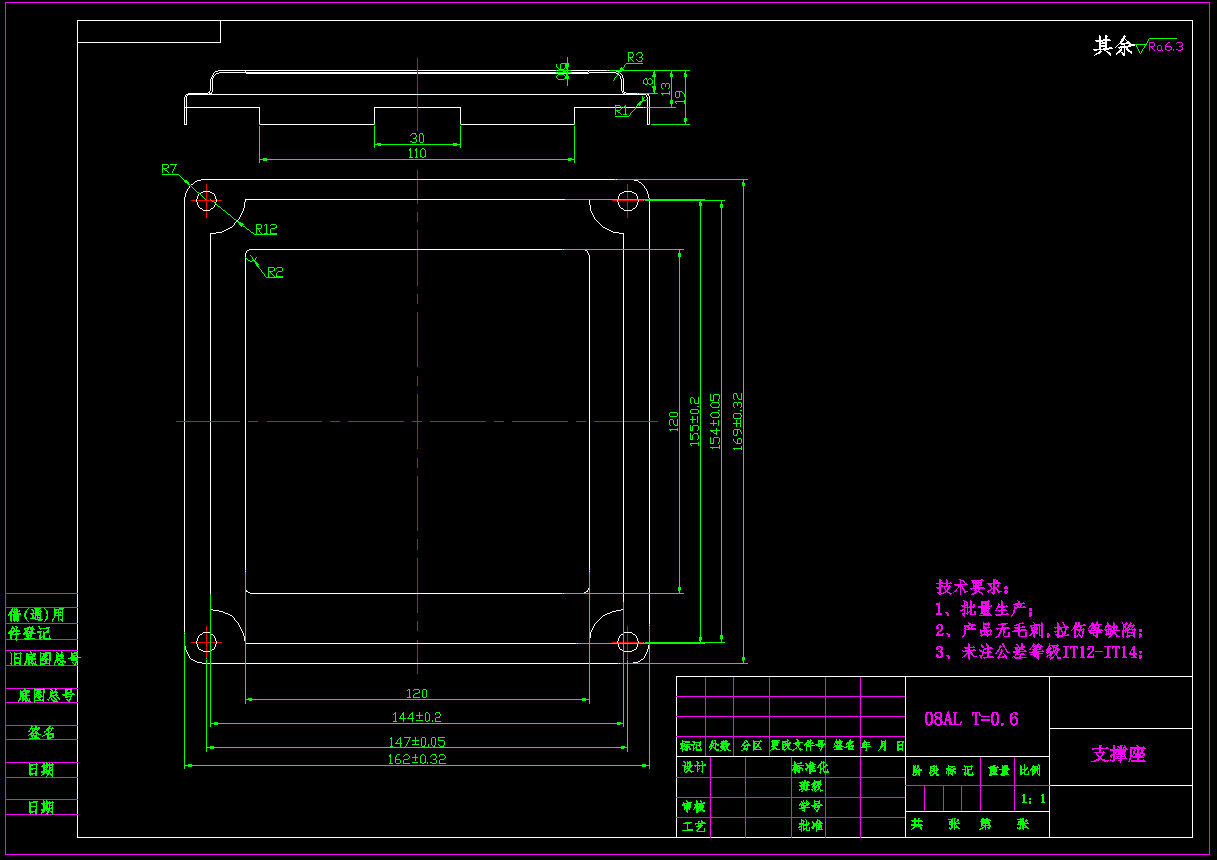1217x860 pixels.
Task: Select the 155±0.2 vertical dimension
Action: tap(695, 421)
